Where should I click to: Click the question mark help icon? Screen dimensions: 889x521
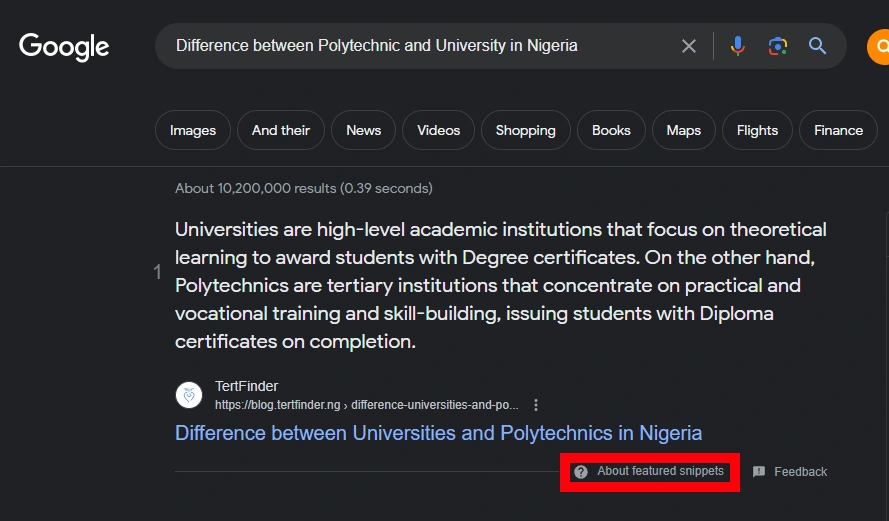click(581, 472)
